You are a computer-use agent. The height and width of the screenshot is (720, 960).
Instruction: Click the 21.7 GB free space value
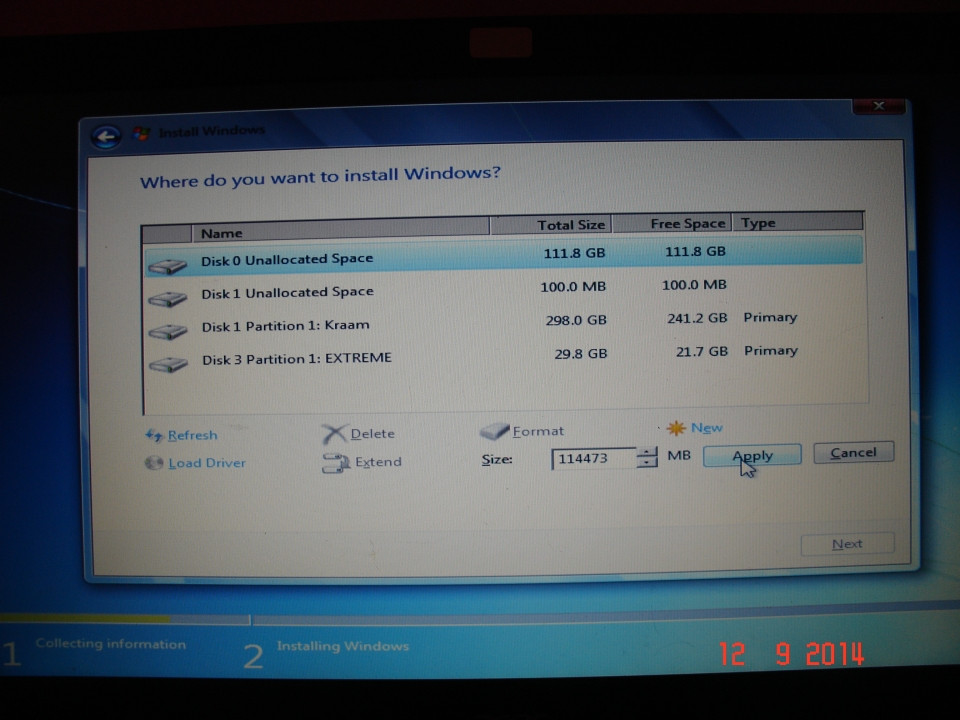[702, 351]
